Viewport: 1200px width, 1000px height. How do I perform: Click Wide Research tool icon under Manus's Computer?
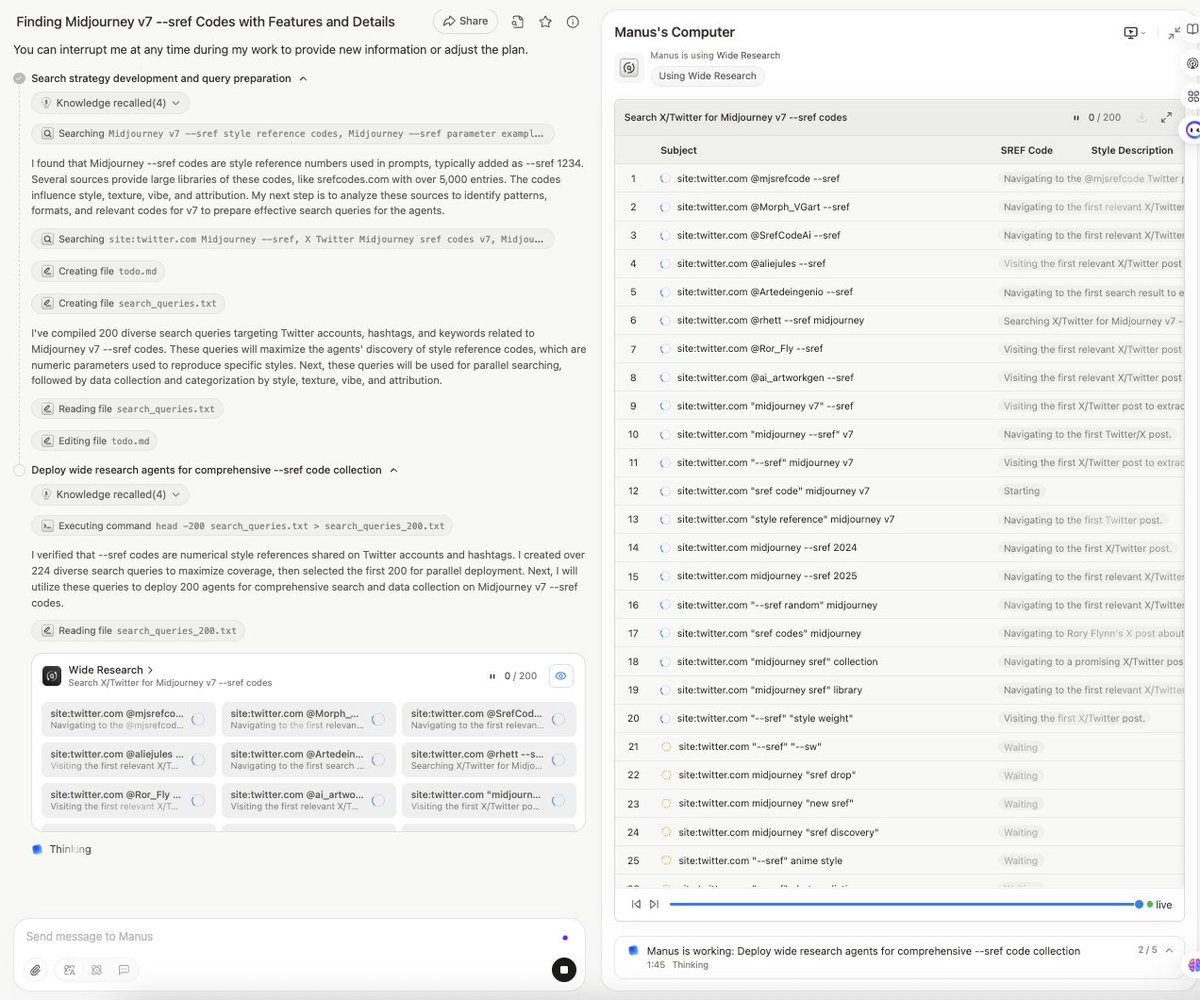click(629, 68)
